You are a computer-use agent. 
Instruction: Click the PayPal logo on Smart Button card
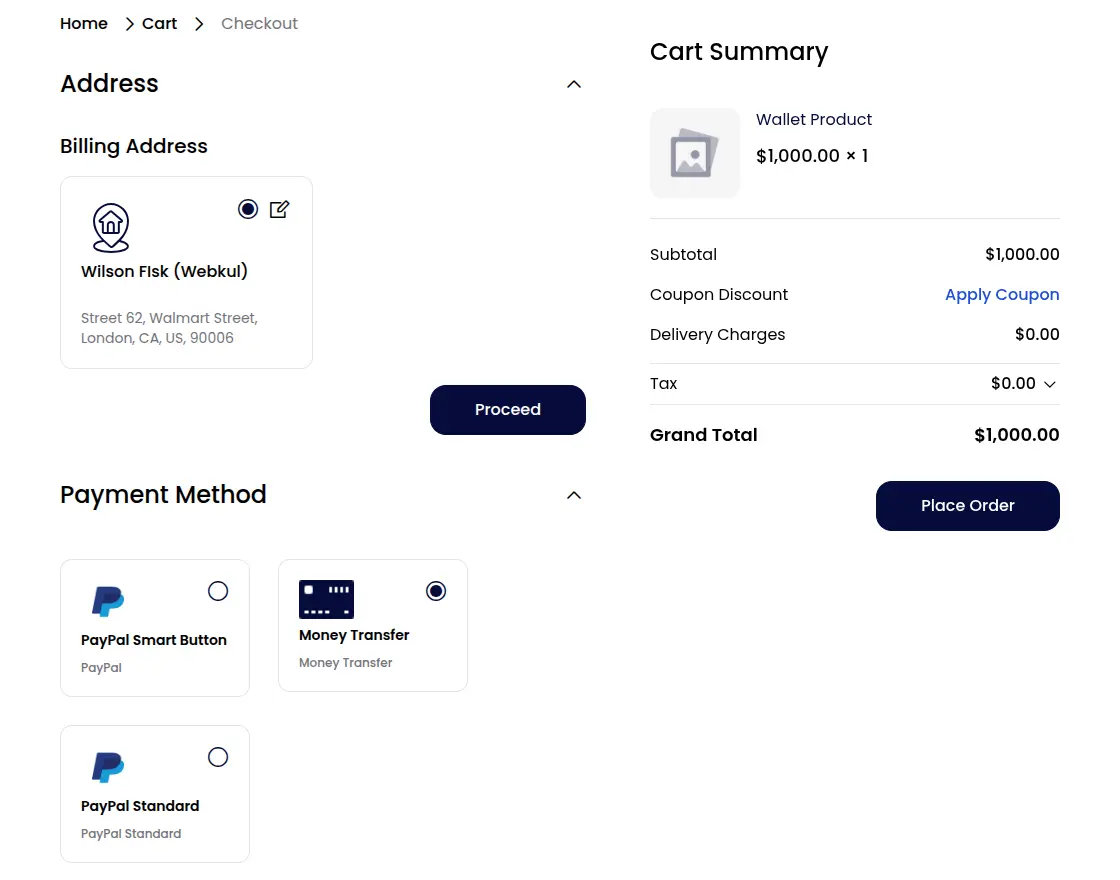[x=107, y=600]
